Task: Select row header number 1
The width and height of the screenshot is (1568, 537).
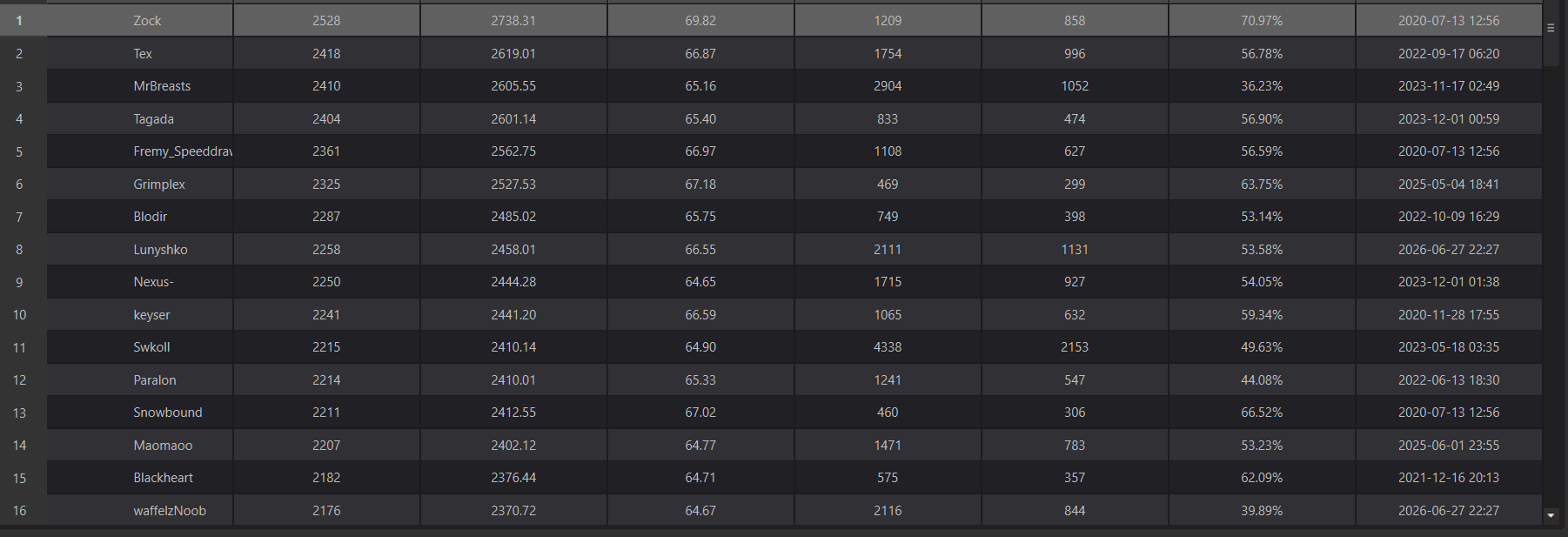Action: tap(19, 21)
